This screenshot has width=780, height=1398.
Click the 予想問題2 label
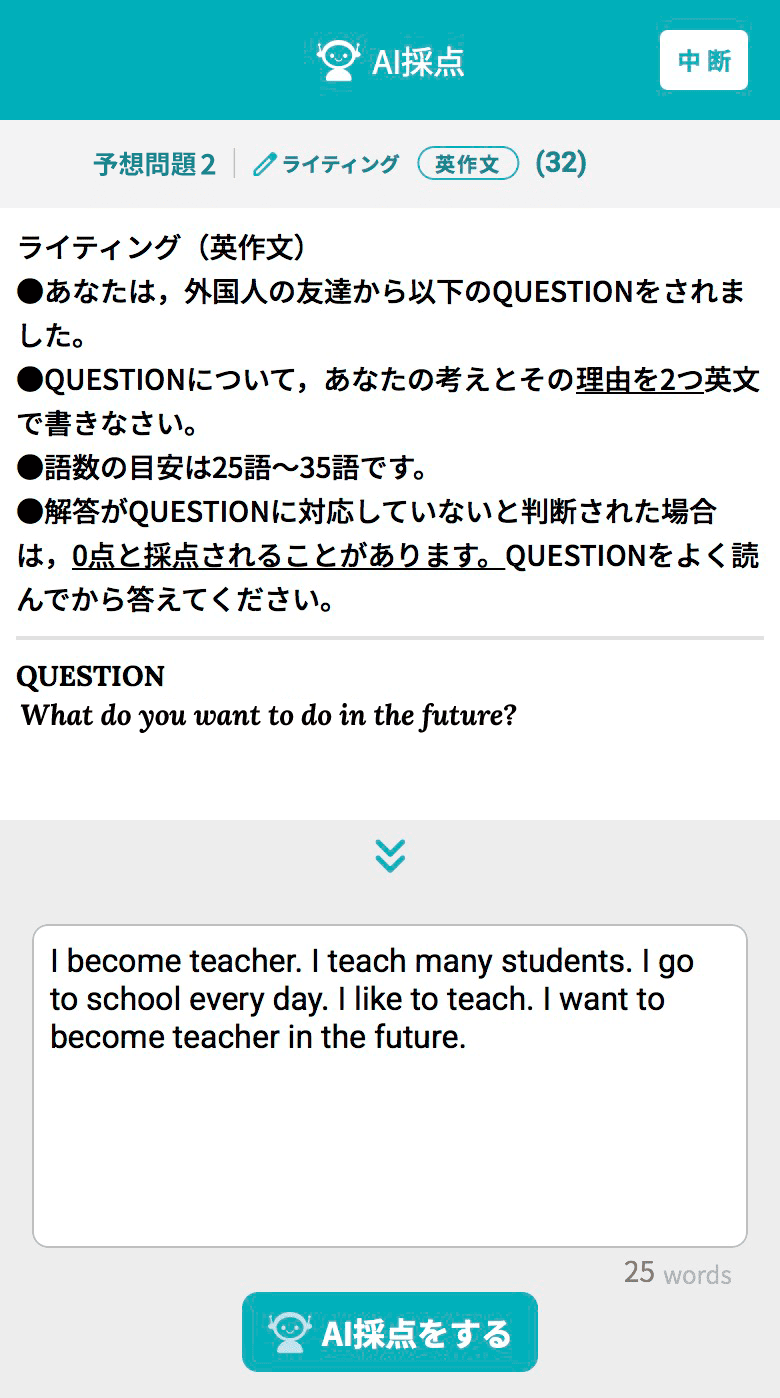(154, 164)
